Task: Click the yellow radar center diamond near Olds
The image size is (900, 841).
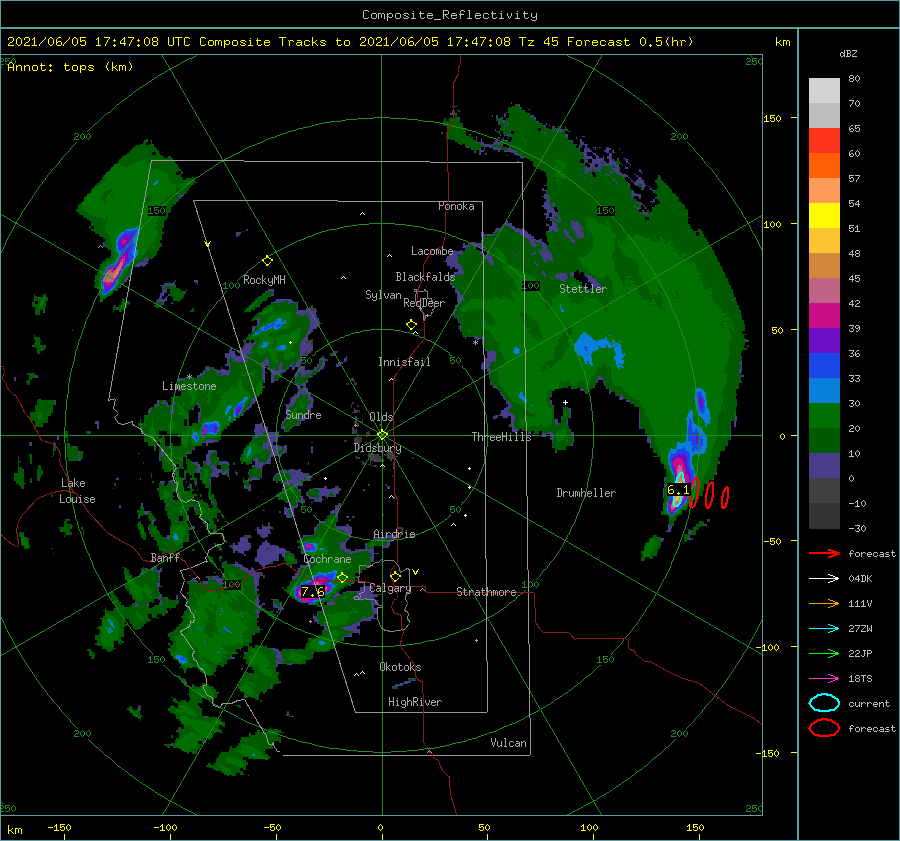Action: (x=382, y=435)
